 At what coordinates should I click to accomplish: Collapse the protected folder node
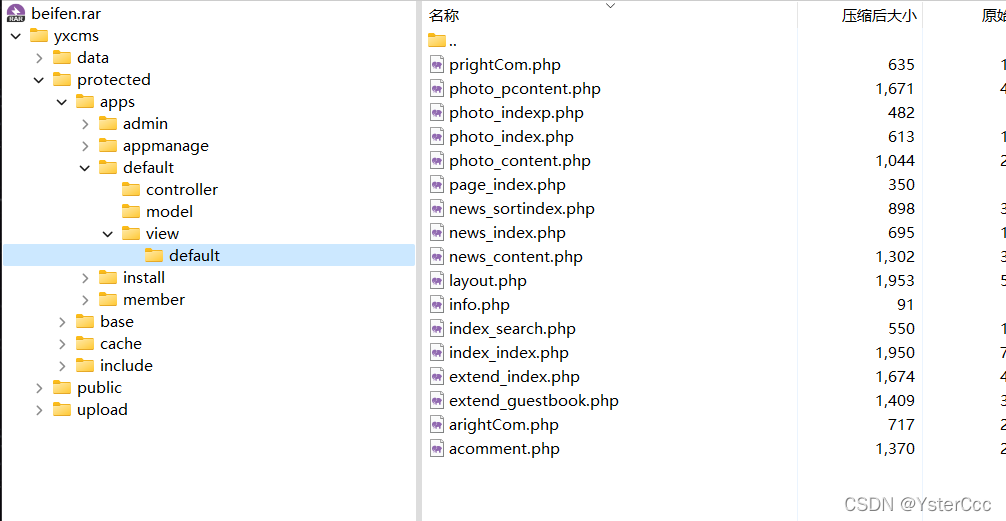coord(39,80)
